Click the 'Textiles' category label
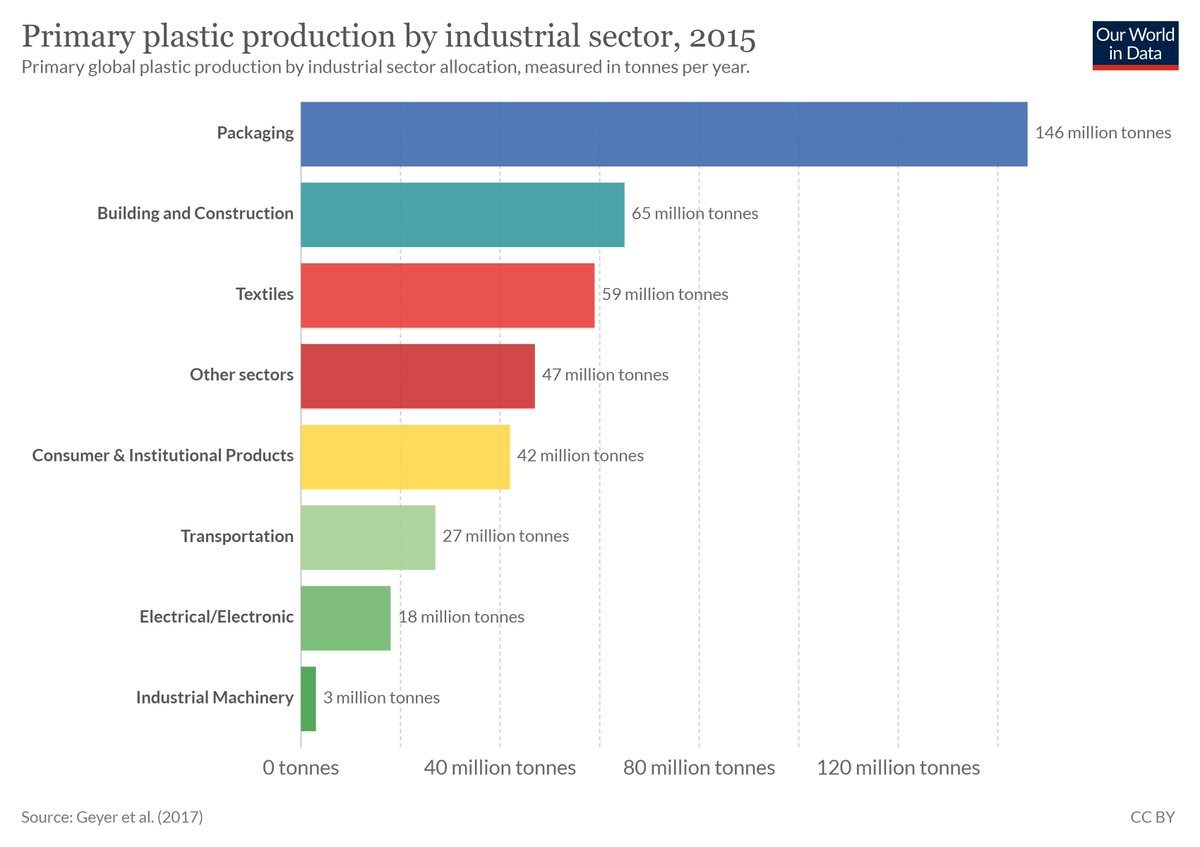 pos(265,294)
